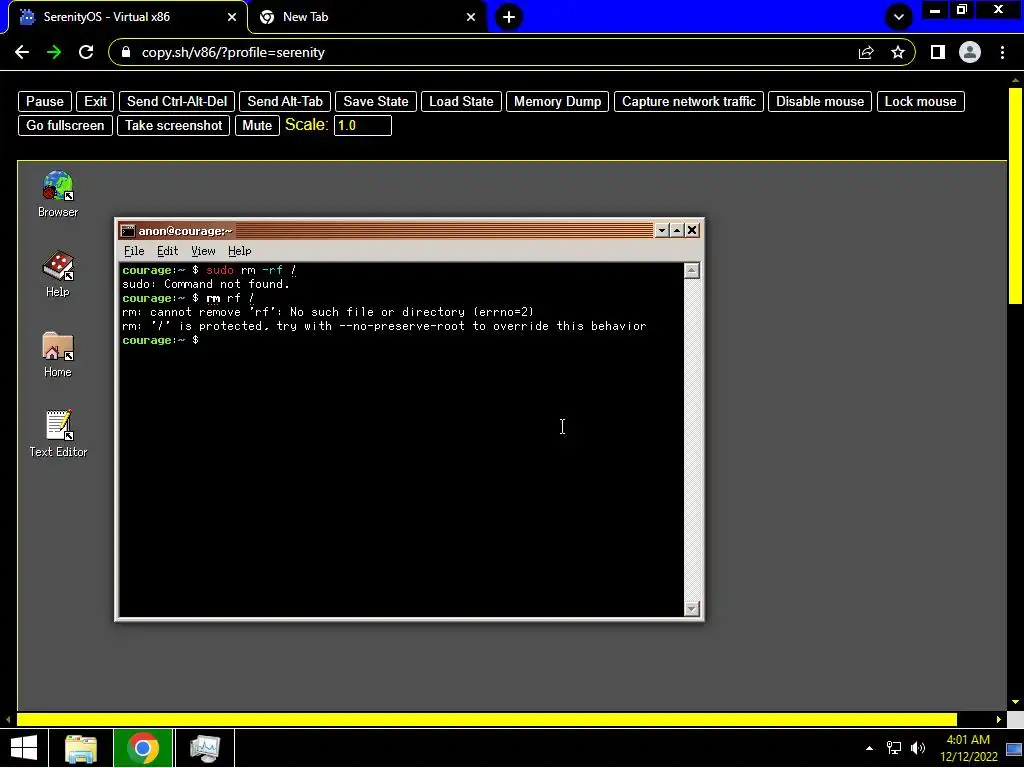1024x768 pixels.
Task: Open the terminal View menu
Action: 203,251
